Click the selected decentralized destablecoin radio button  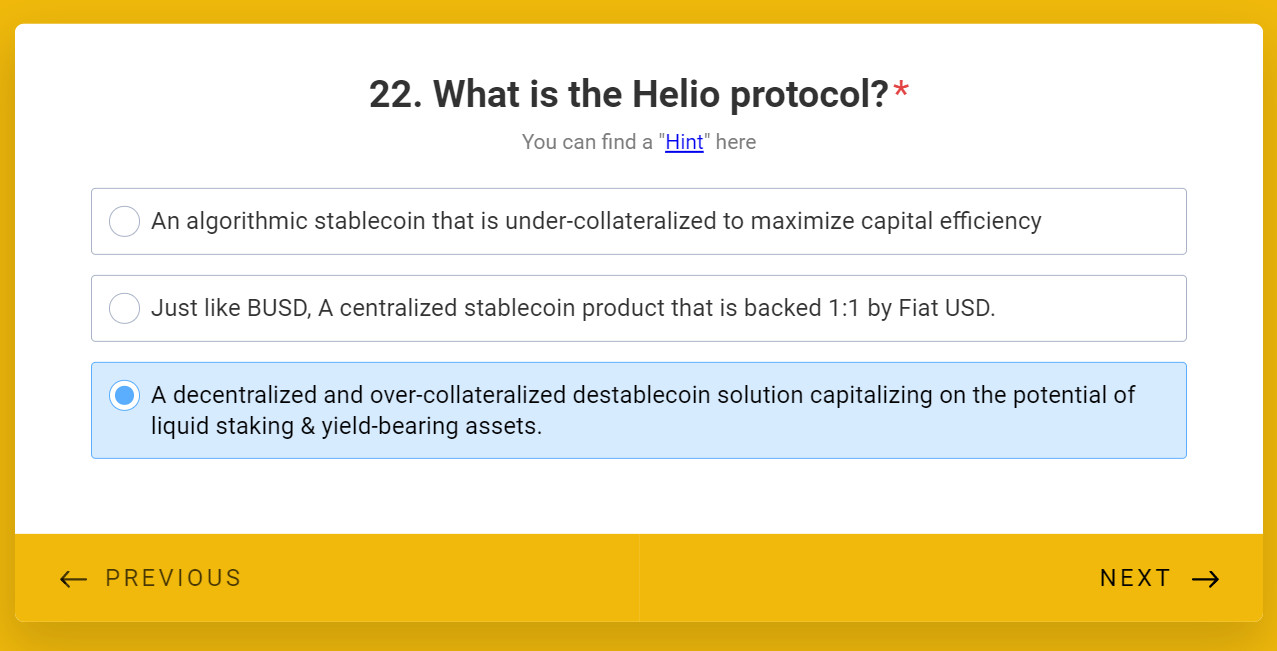(x=124, y=395)
